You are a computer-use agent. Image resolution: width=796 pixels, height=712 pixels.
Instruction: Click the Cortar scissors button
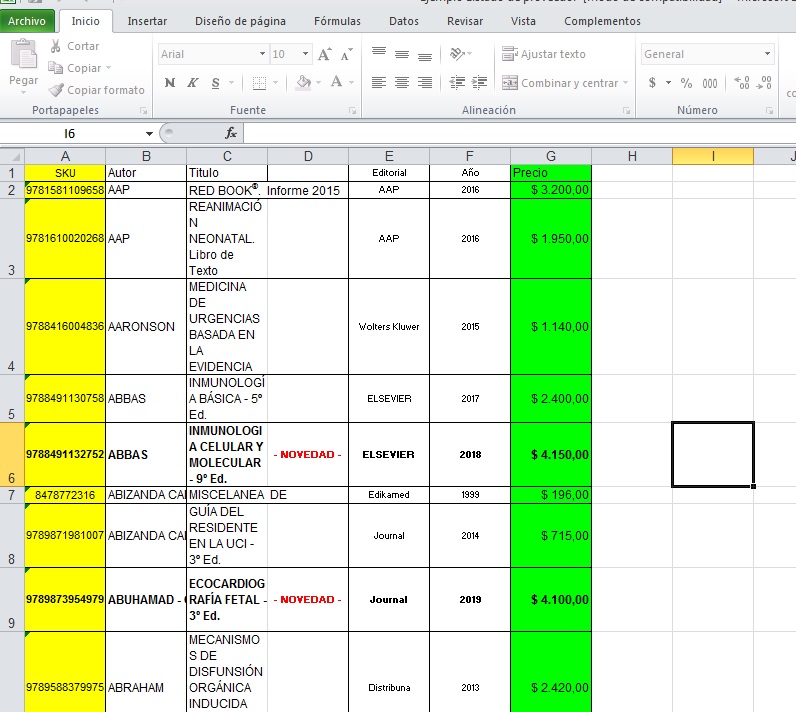(75, 46)
